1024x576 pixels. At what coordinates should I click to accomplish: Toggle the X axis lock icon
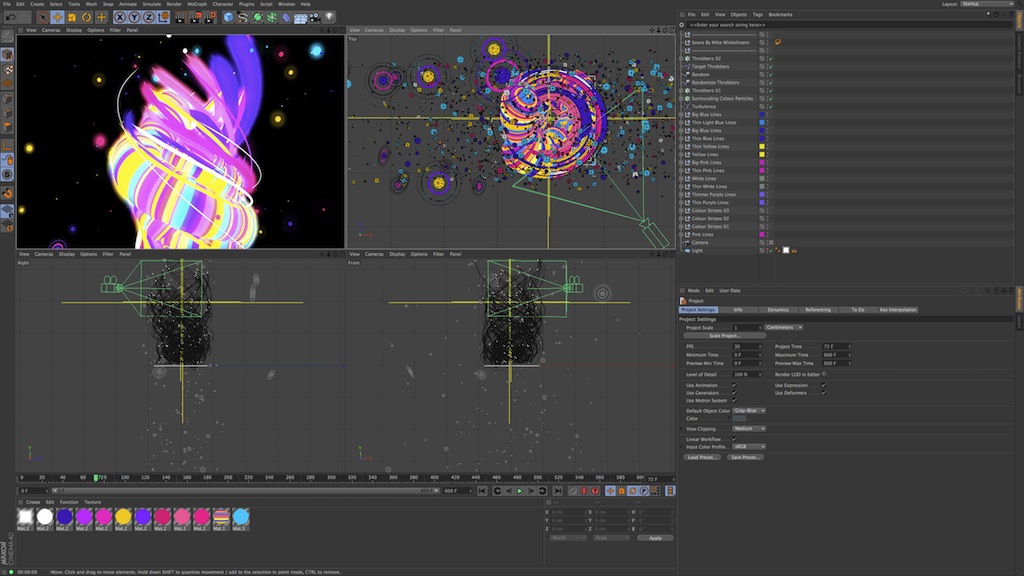point(119,17)
